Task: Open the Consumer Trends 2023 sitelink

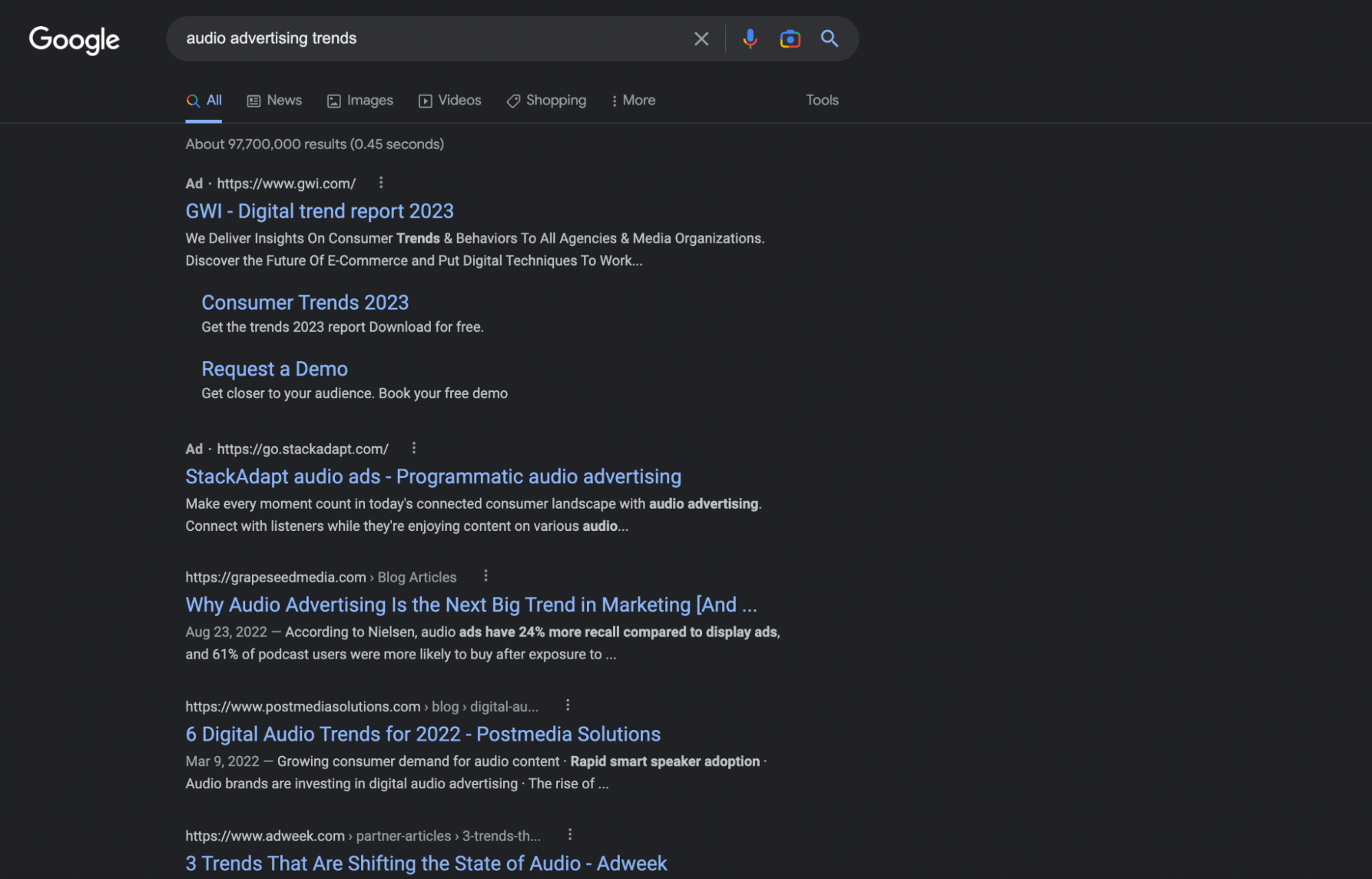Action: [305, 302]
